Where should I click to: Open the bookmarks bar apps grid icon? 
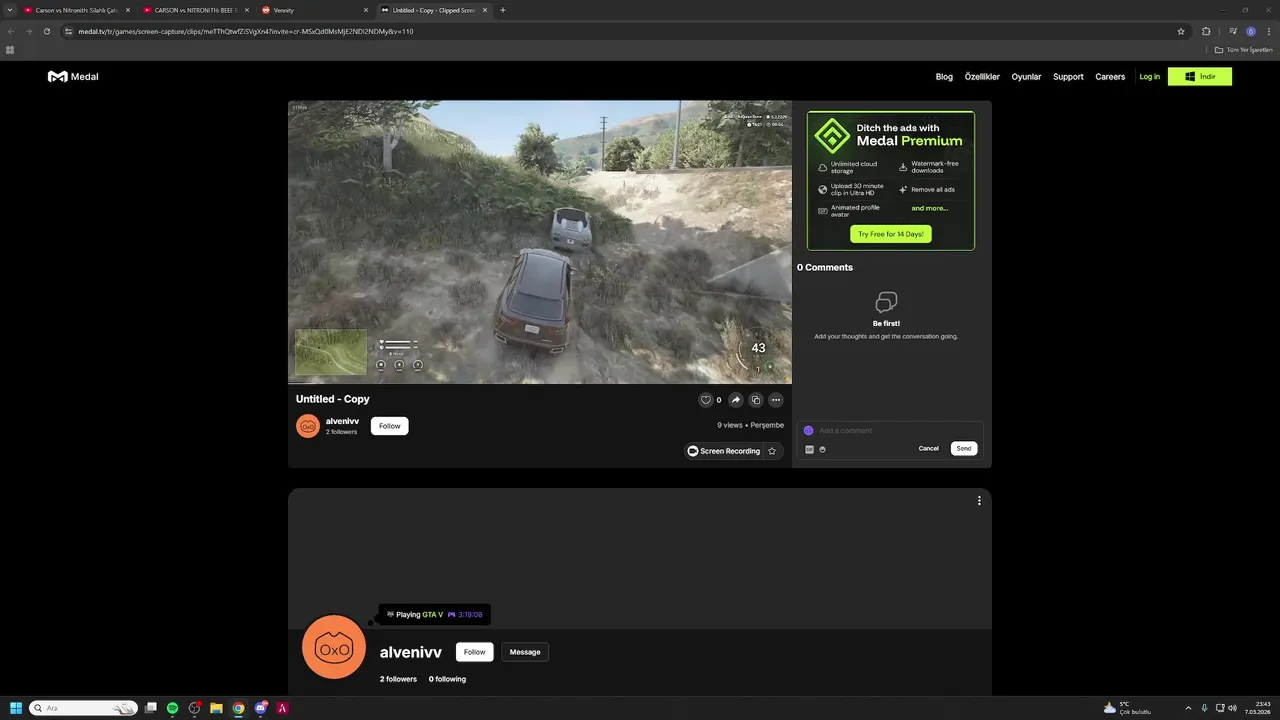coord(10,50)
